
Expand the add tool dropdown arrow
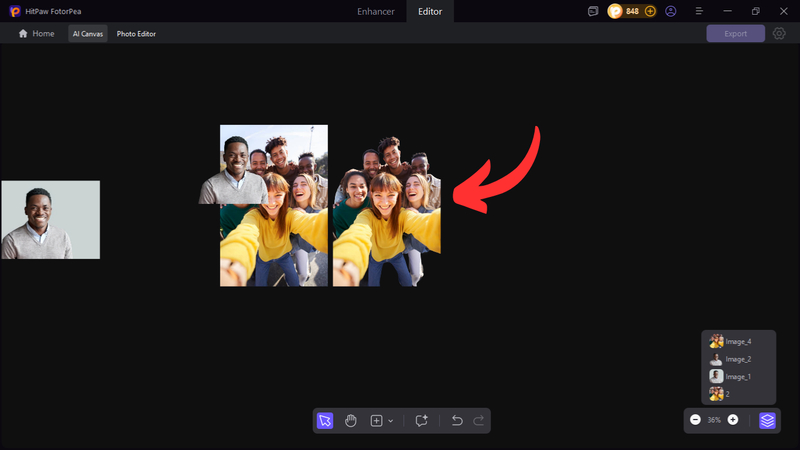(391, 421)
